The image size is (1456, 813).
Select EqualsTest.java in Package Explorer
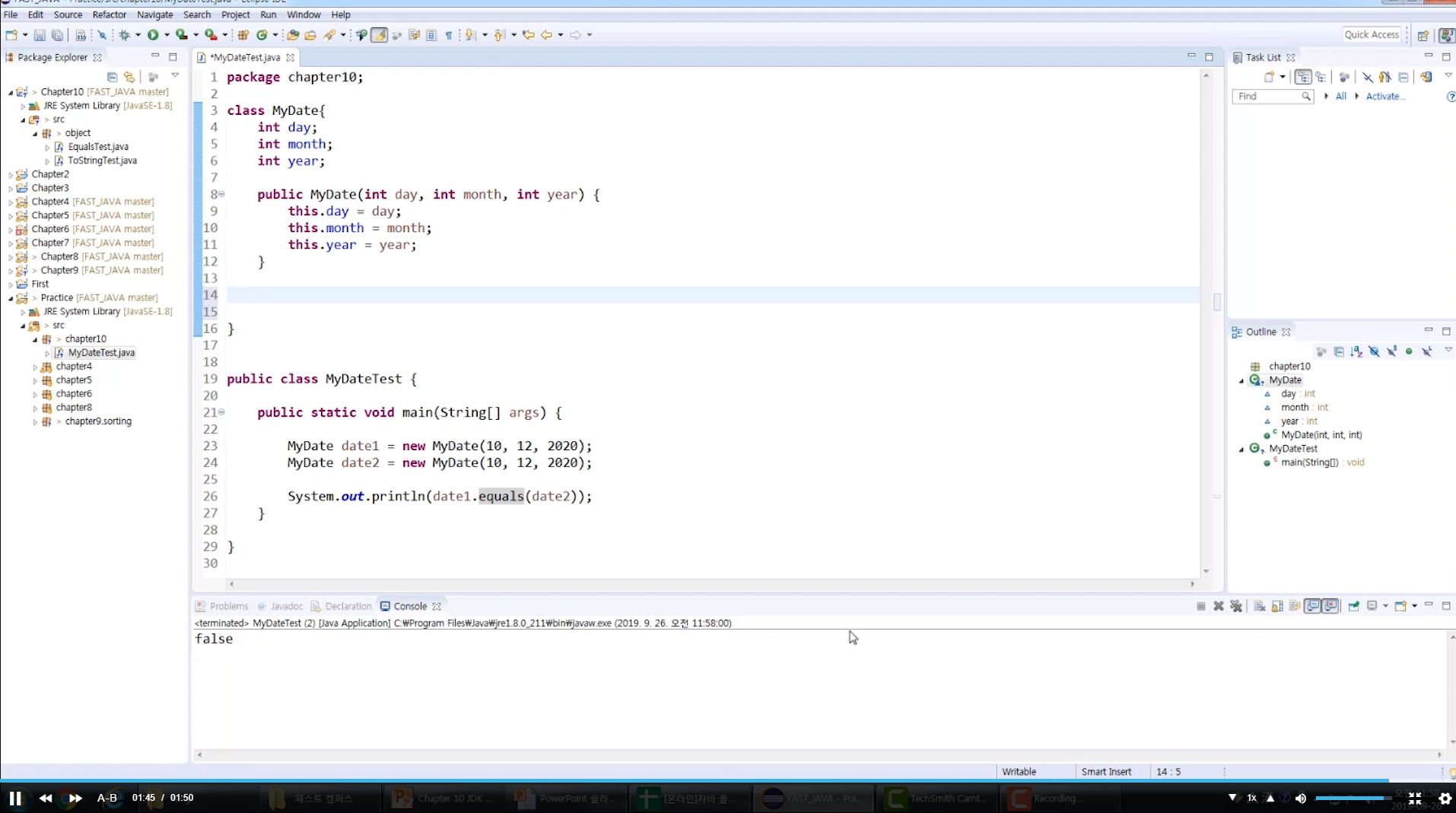coord(98,147)
